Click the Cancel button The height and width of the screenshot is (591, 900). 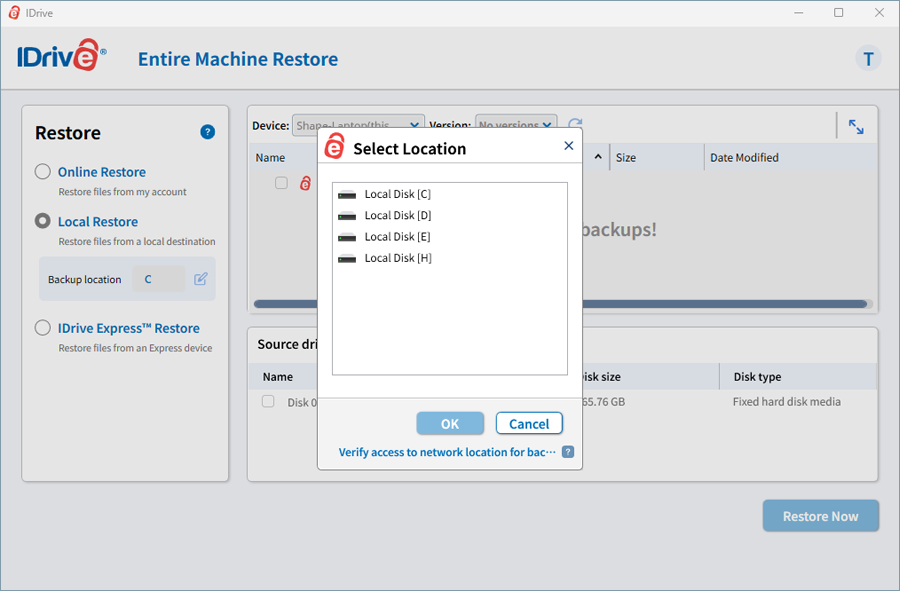(x=529, y=423)
